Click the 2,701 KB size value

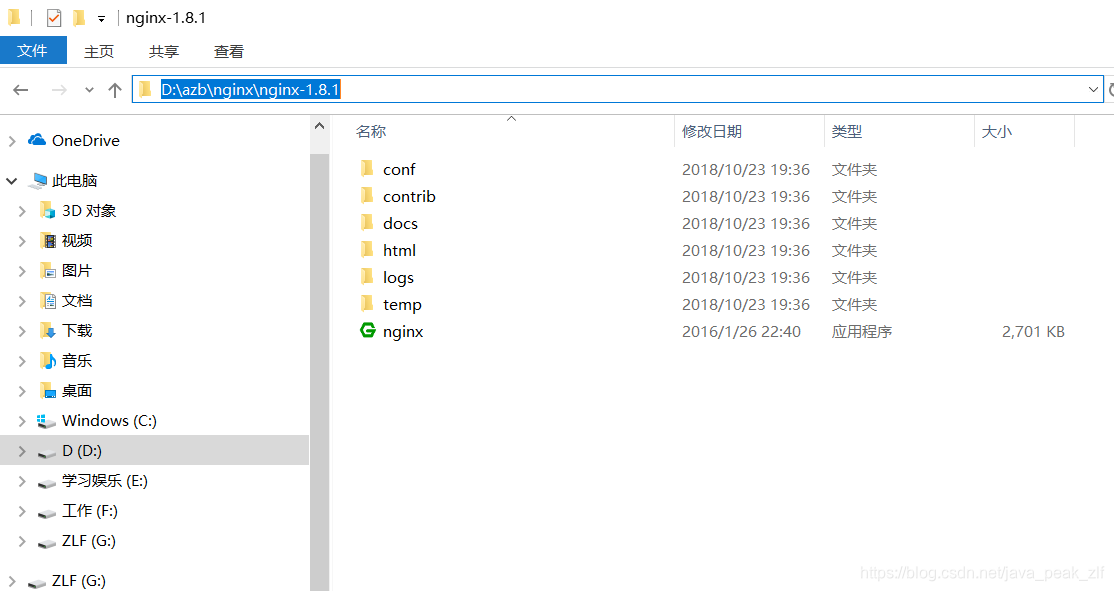(x=1033, y=332)
